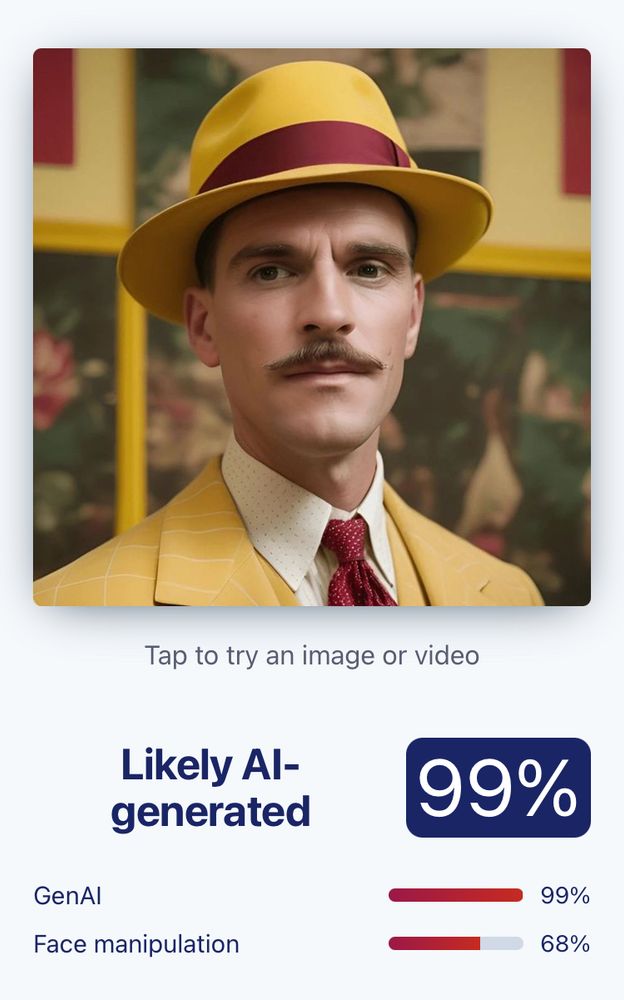
Task: Click the pink flower in the image background
Action: coord(52,378)
